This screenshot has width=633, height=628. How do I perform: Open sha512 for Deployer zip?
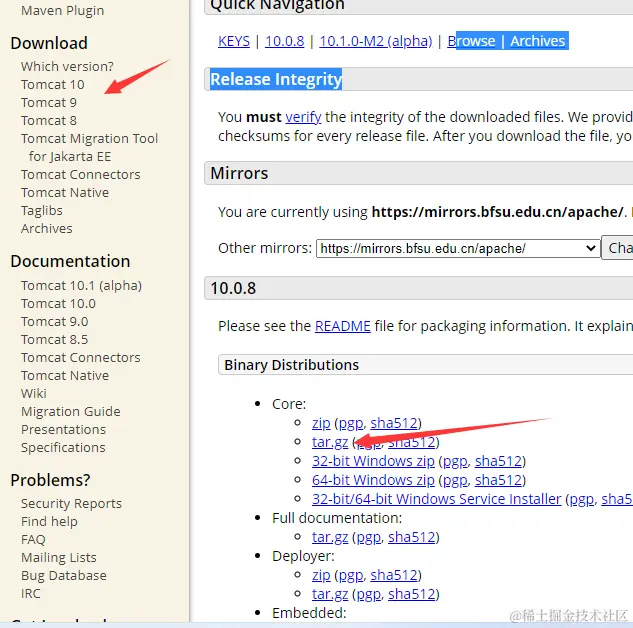pos(394,575)
